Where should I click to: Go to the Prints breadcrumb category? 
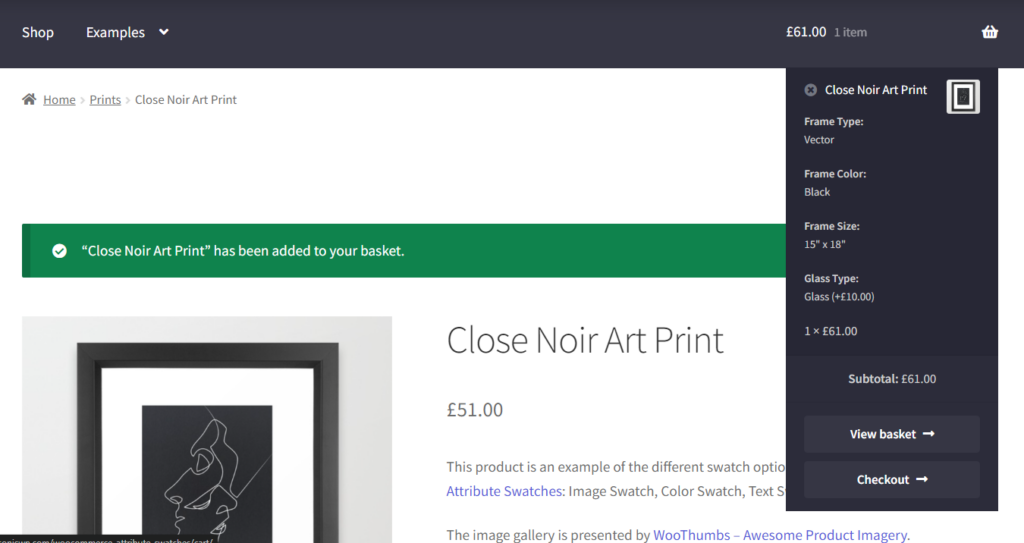[x=105, y=100]
